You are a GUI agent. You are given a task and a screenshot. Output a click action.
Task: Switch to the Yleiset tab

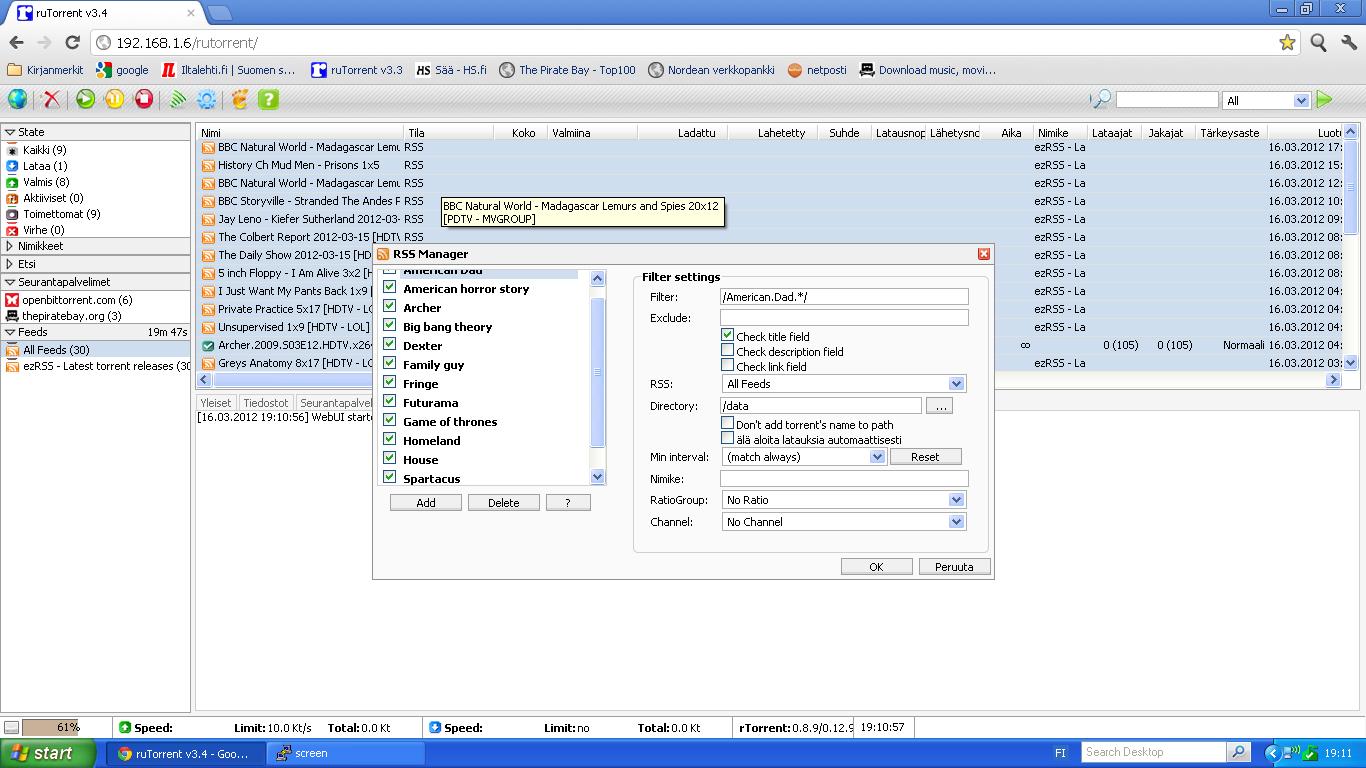coord(216,403)
